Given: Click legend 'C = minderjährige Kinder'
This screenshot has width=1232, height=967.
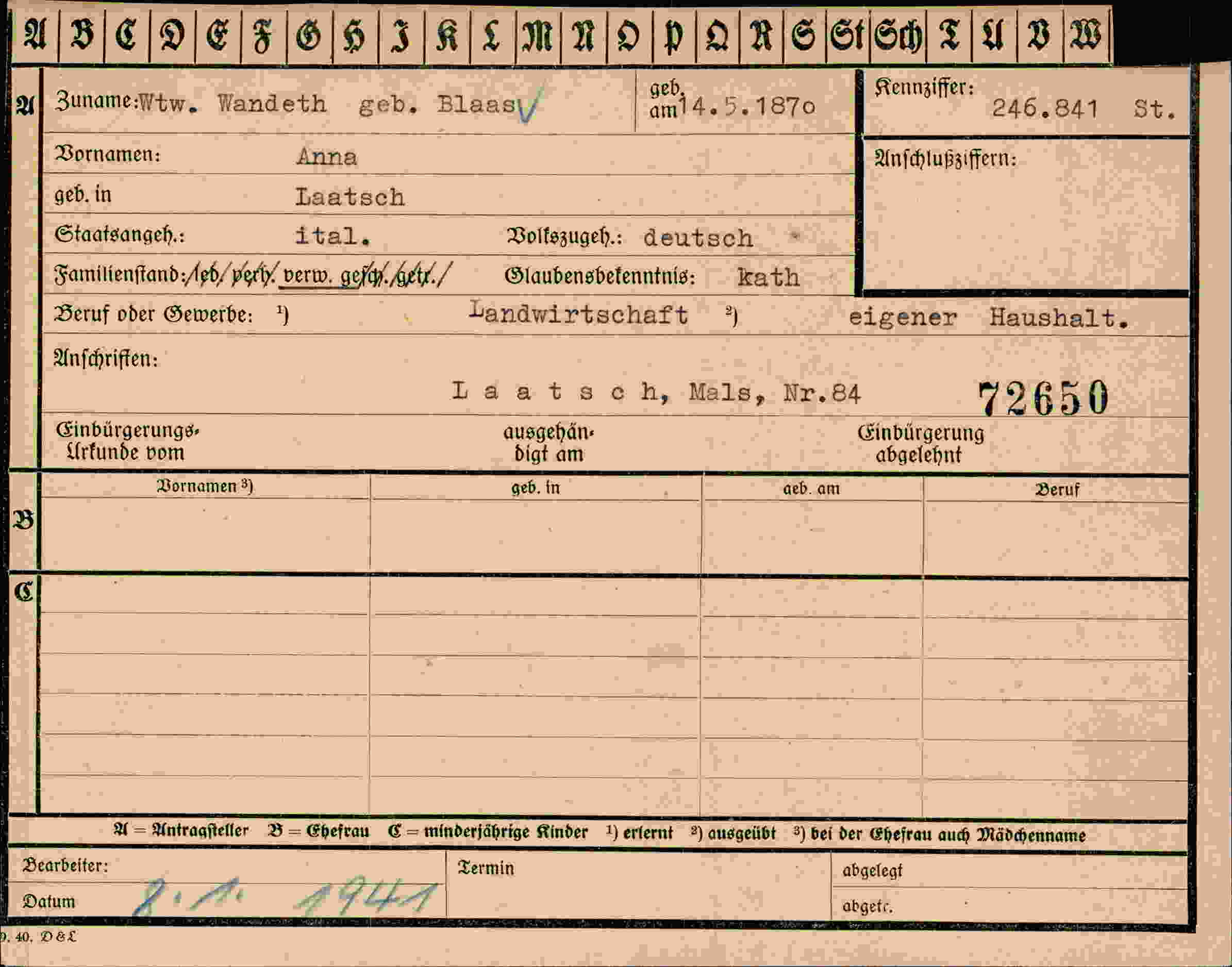Looking at the screenshot, I should pyautogui.click(x=488, y=832).
